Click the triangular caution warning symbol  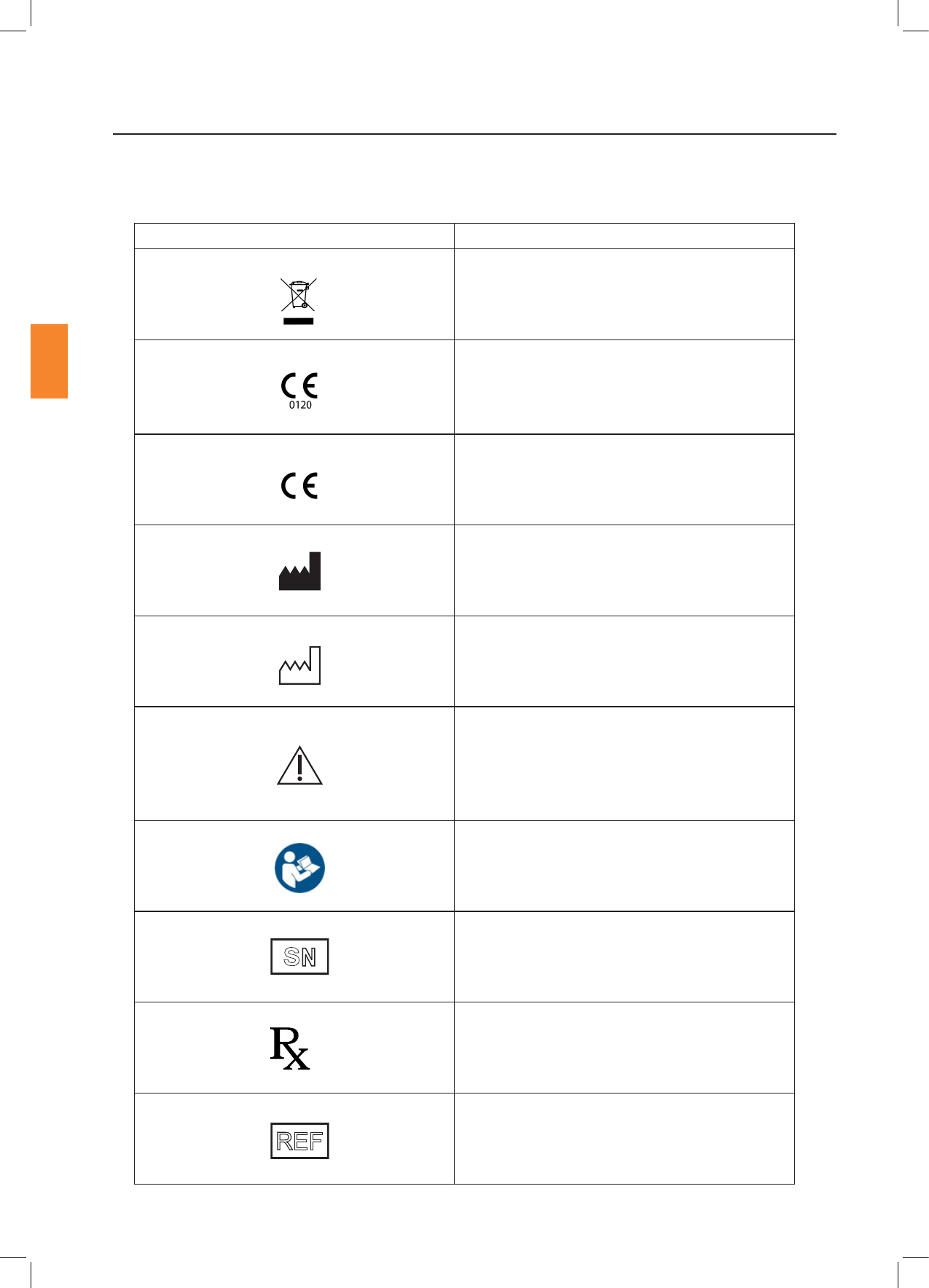pyautogui.click(x=299, y=766)
